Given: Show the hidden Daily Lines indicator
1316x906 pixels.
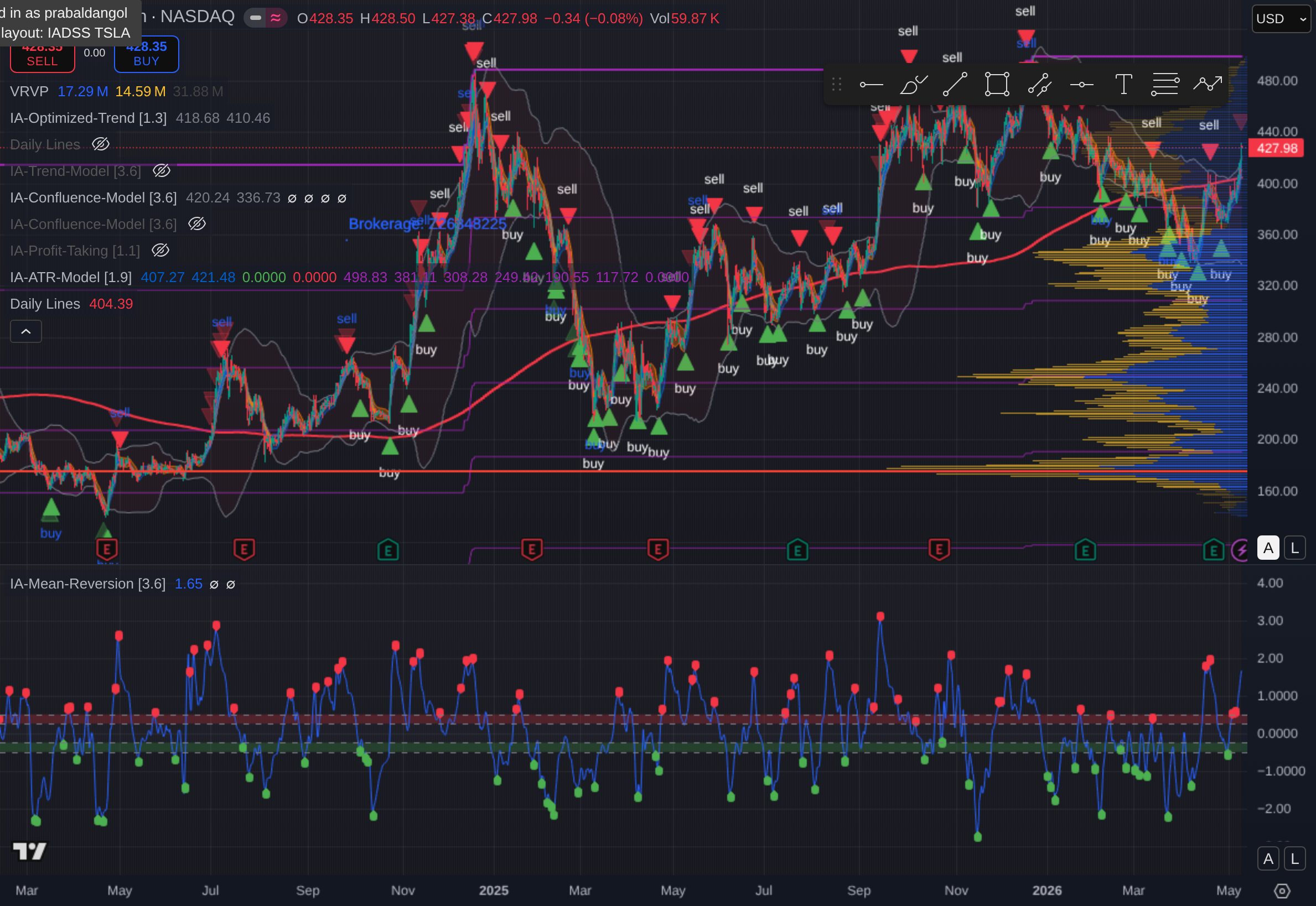Looking at the screenshot, I should coord(101,144).
